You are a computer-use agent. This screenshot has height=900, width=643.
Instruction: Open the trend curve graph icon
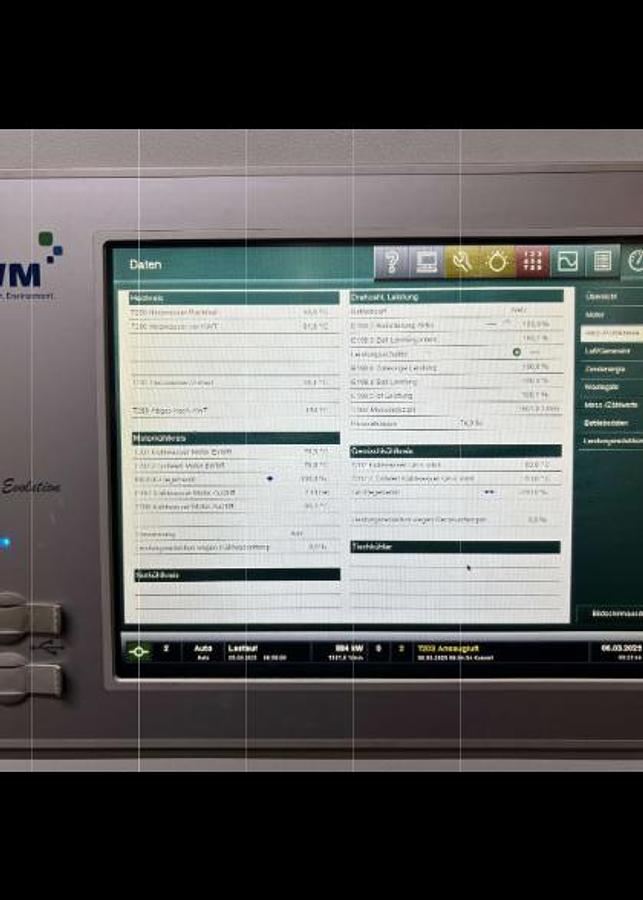tap(567, 262)
